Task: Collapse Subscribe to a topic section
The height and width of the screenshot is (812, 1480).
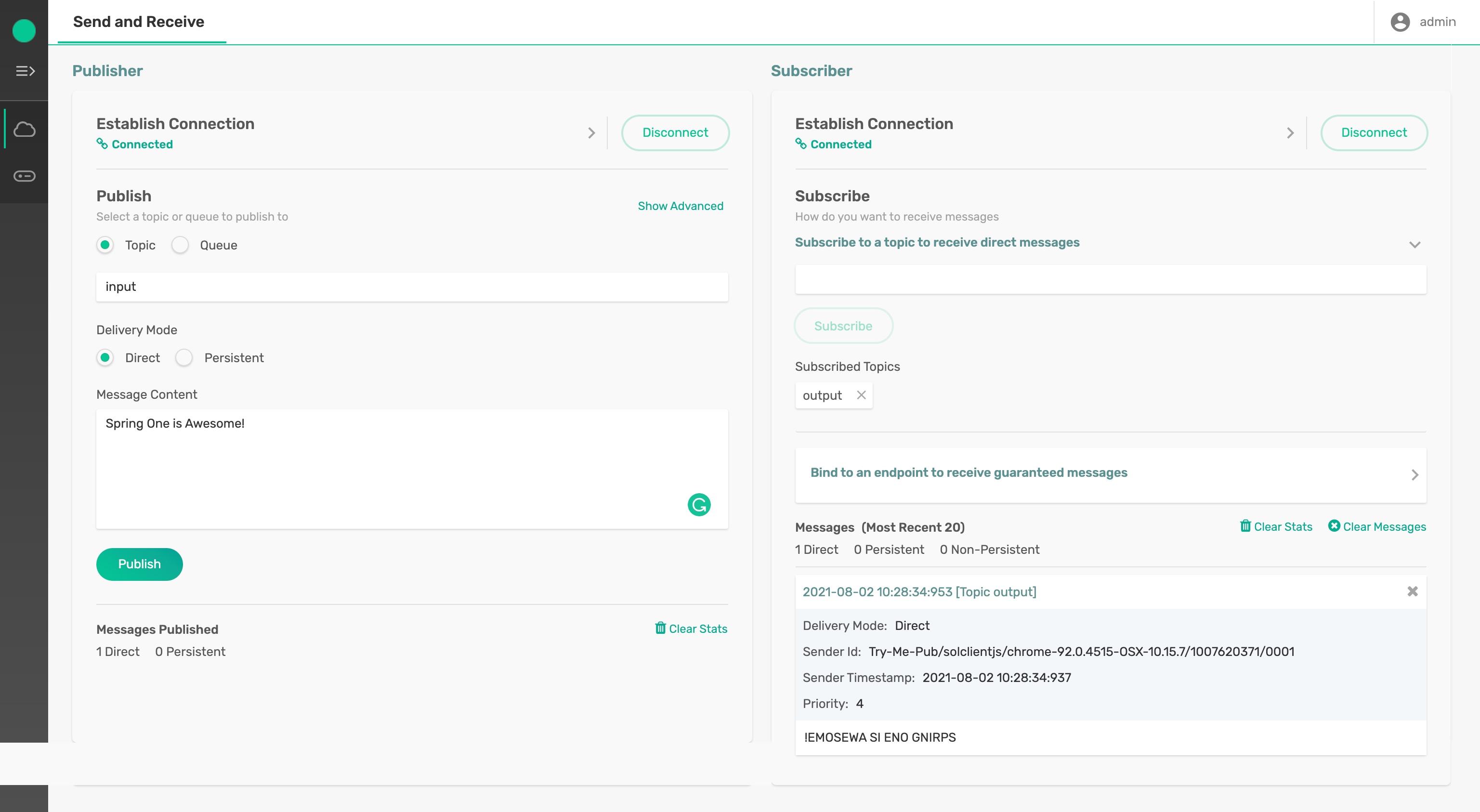Action: pyautogui.click(x=1414, y=245)
